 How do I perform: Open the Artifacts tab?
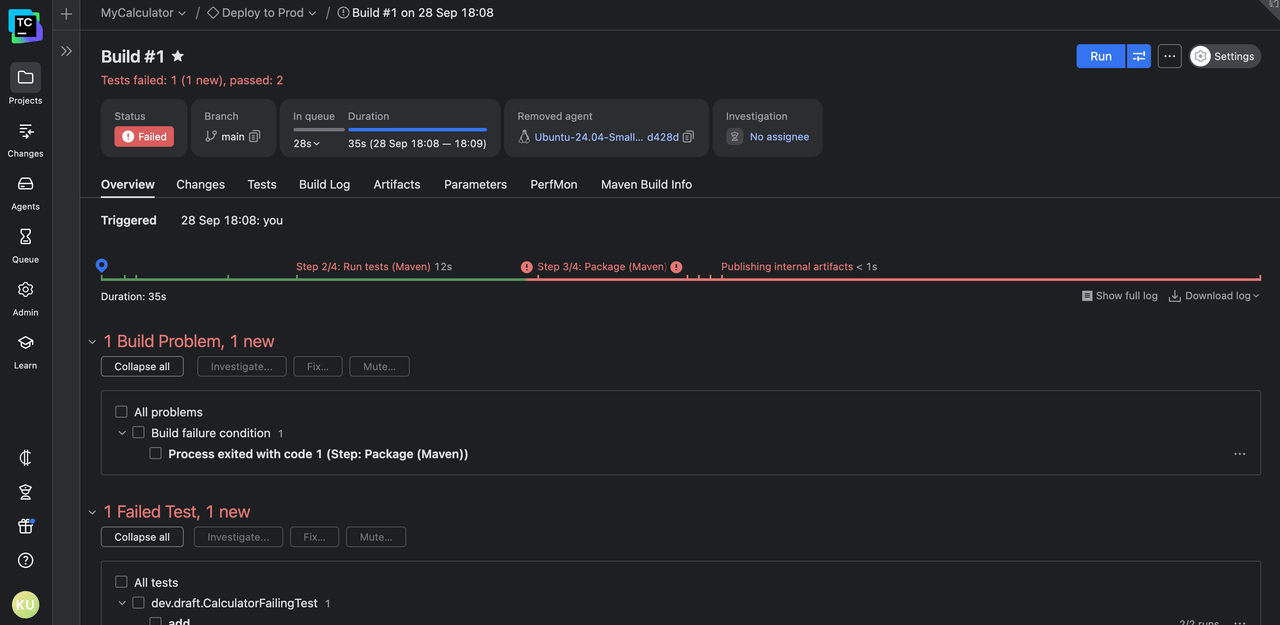(x=396, y=185)
